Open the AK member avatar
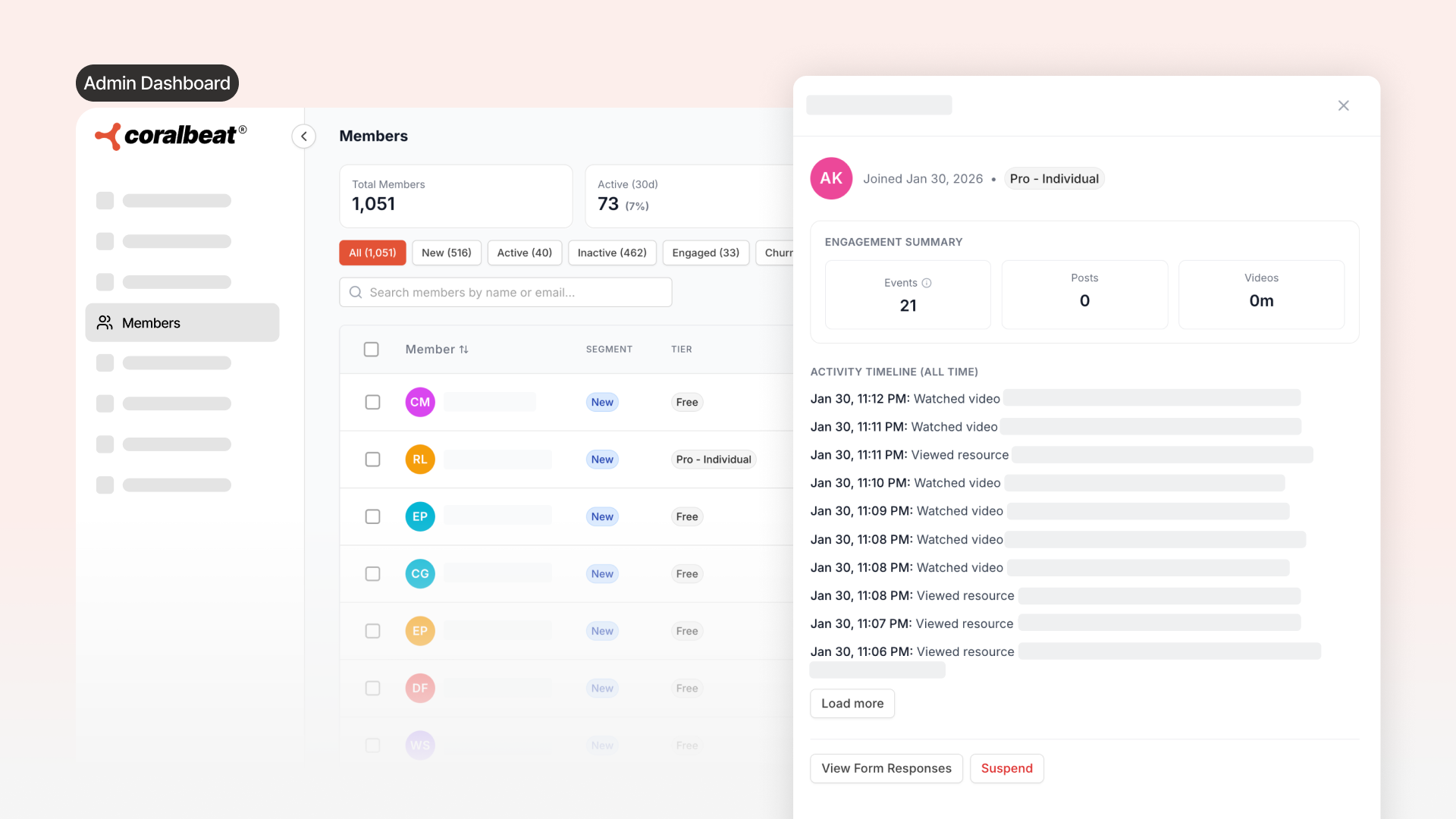The image size is (1456, 819). [831, 178]
